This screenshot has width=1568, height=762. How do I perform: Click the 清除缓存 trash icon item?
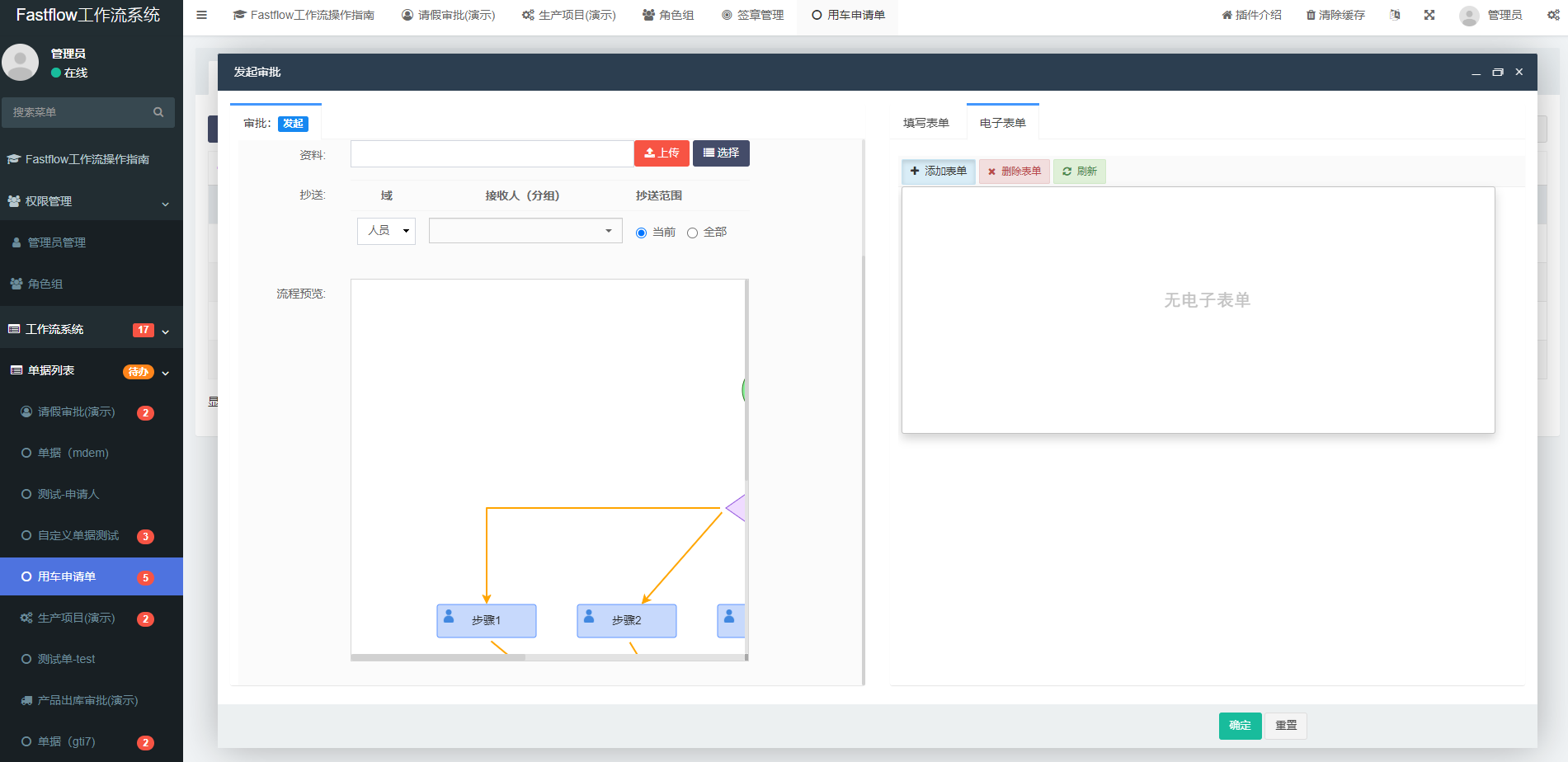pos(1335,15)
